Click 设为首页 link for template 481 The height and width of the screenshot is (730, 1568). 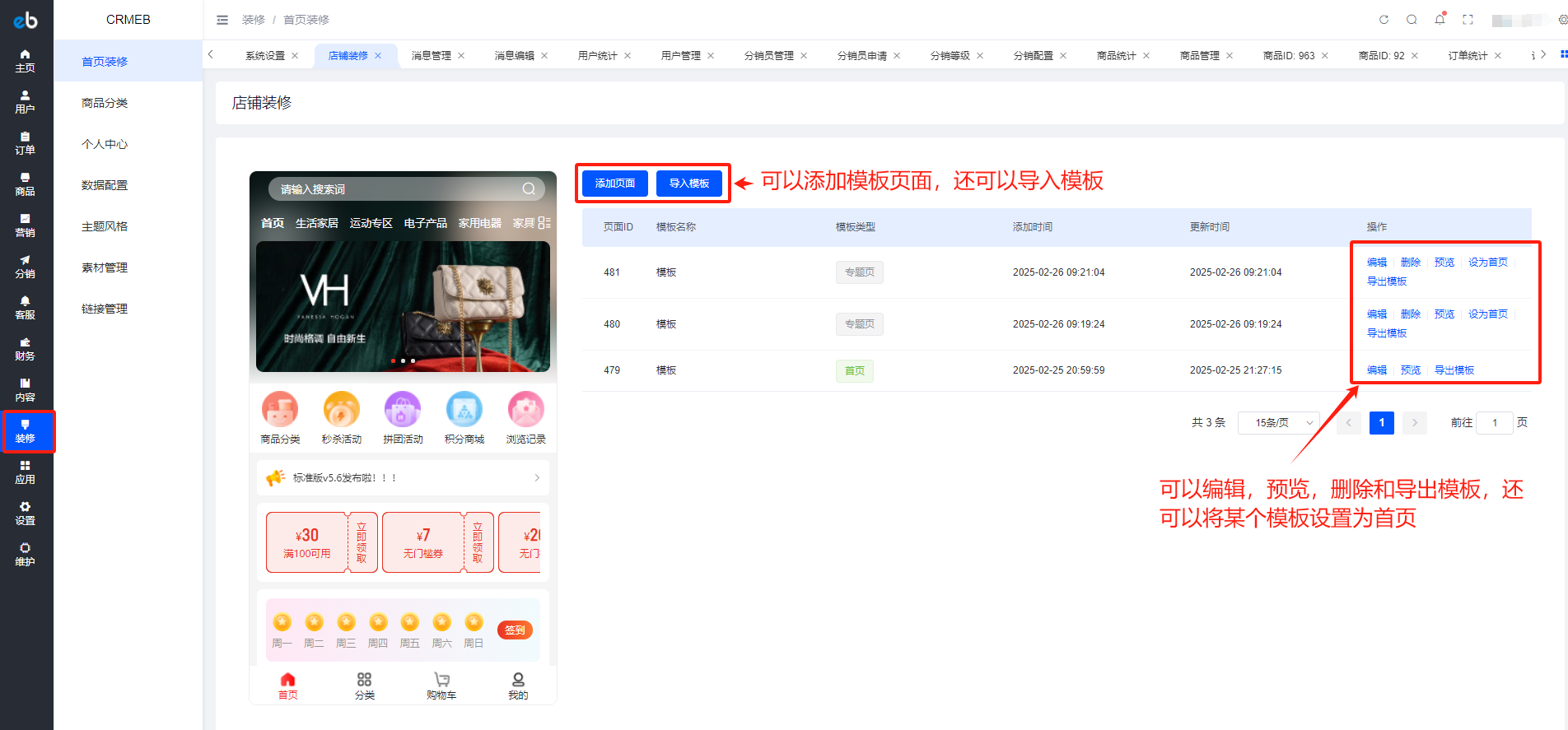pos(1487,263)
